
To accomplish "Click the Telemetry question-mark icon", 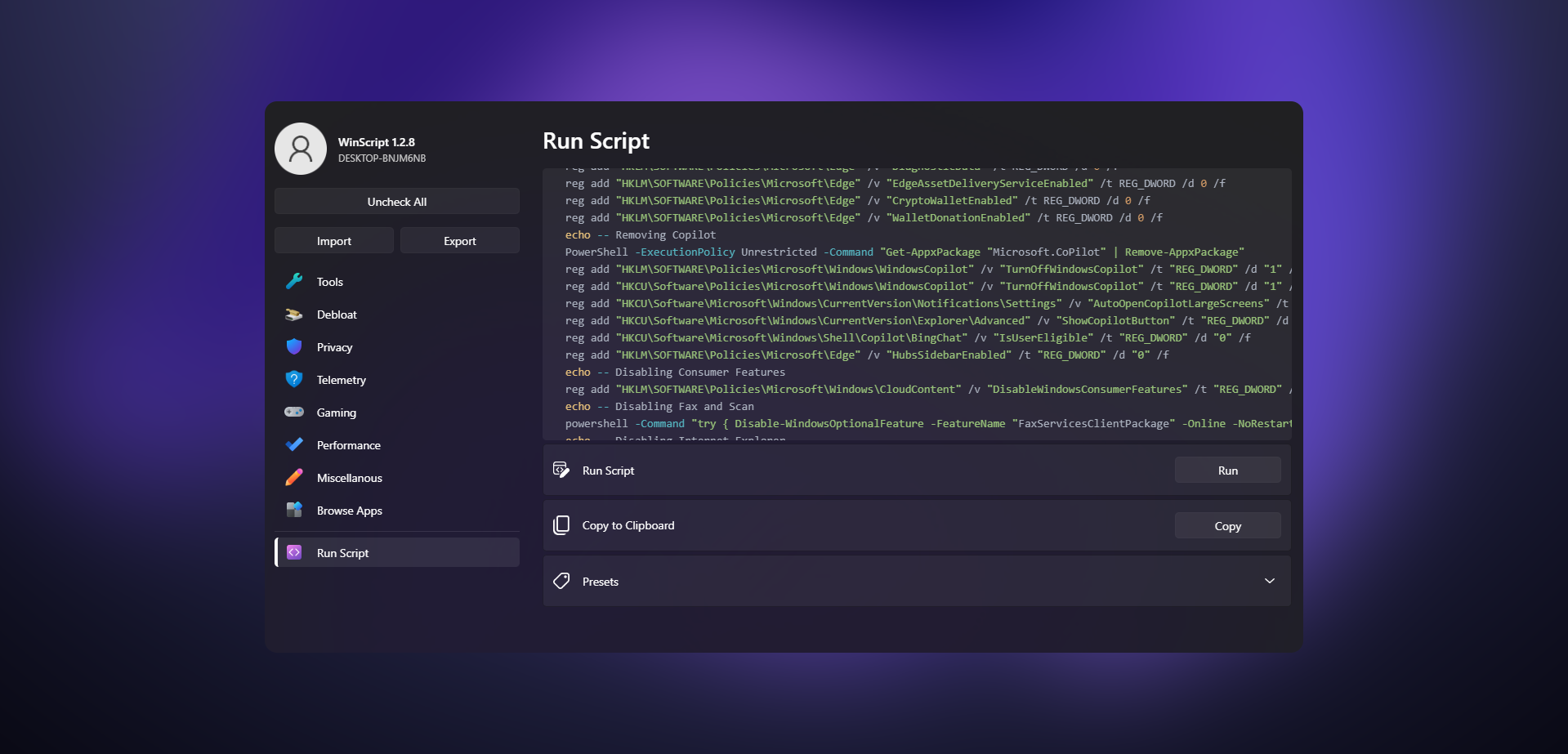I will [x=294, y=379].
